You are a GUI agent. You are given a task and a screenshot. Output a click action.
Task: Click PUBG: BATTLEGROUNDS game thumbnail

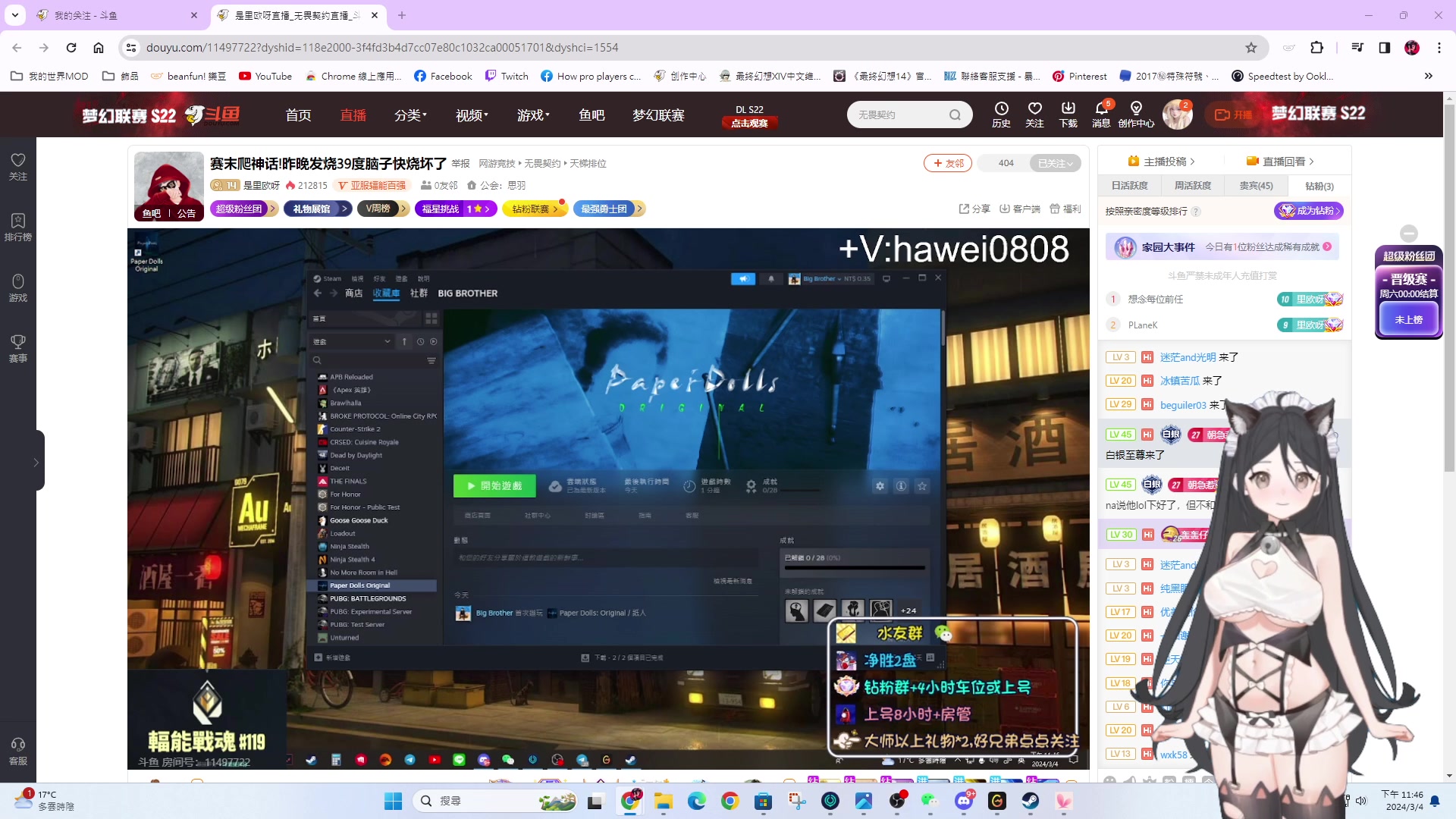(x=323, y=598)
